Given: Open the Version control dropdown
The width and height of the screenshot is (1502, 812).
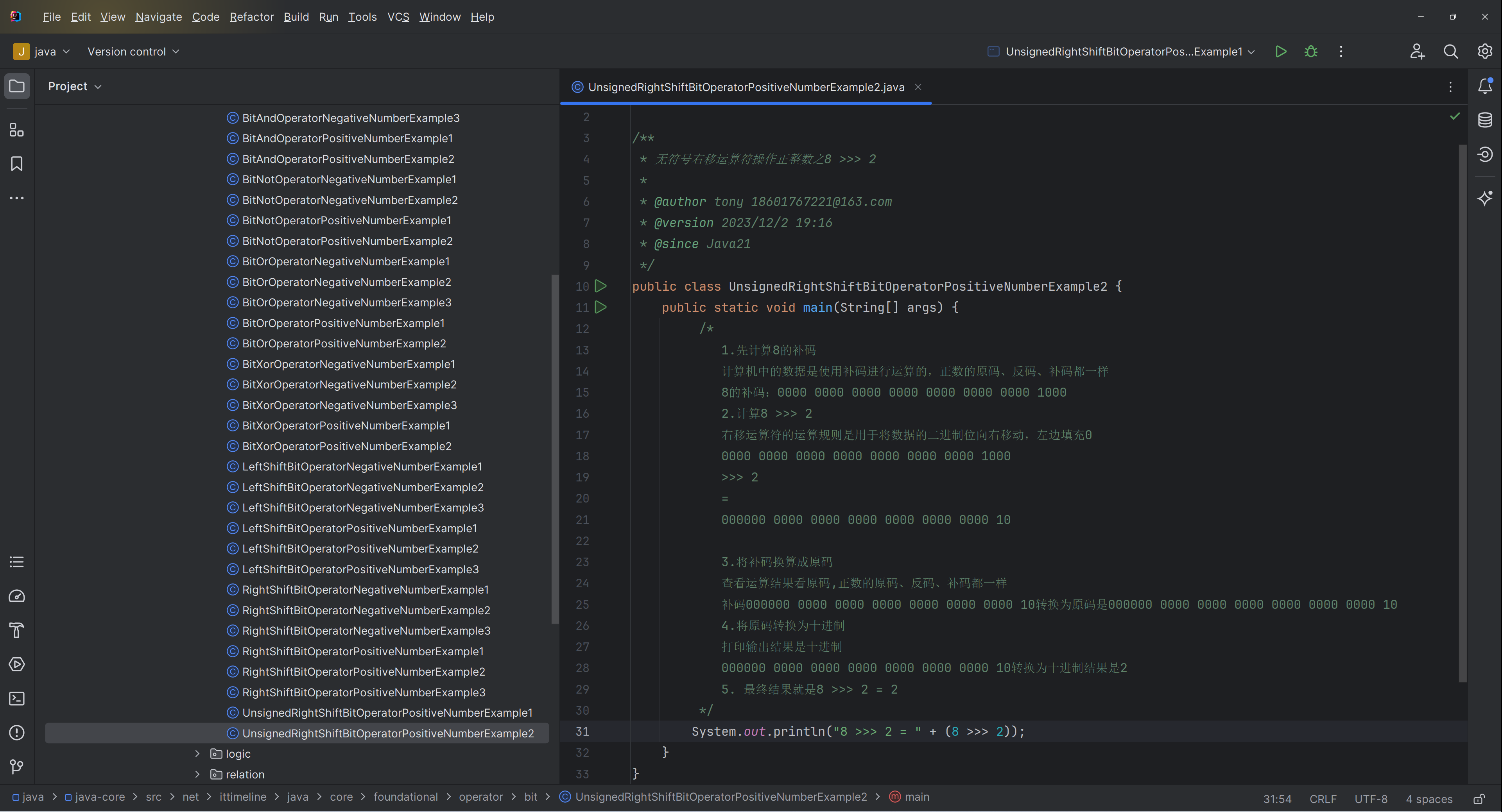Looking at the screenshot, I should (133, 51).
